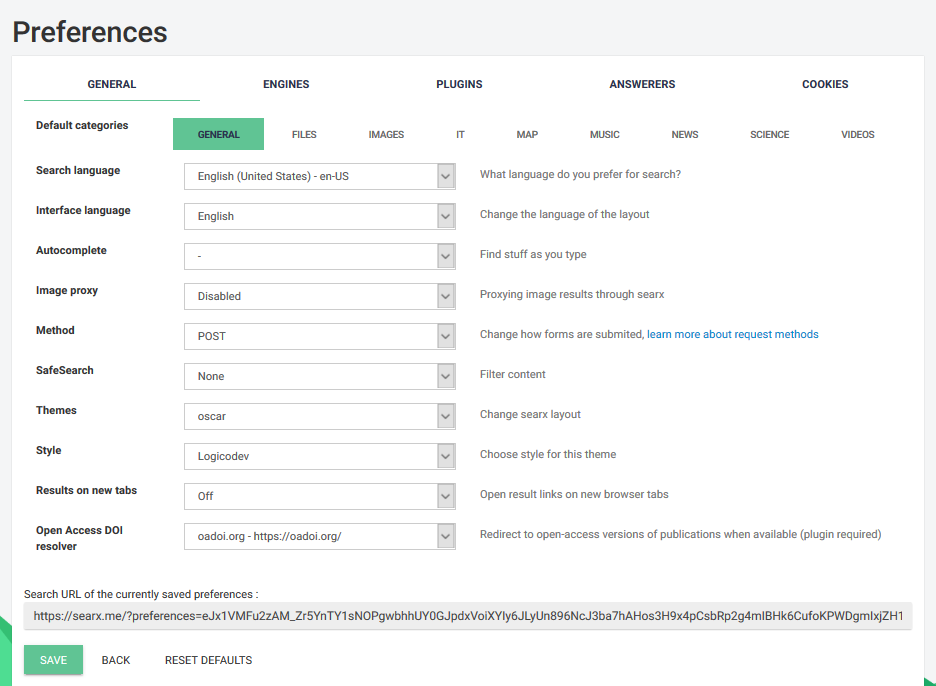Click the SAVE button
The image size is (936, 686).
(x=52, y=660)
